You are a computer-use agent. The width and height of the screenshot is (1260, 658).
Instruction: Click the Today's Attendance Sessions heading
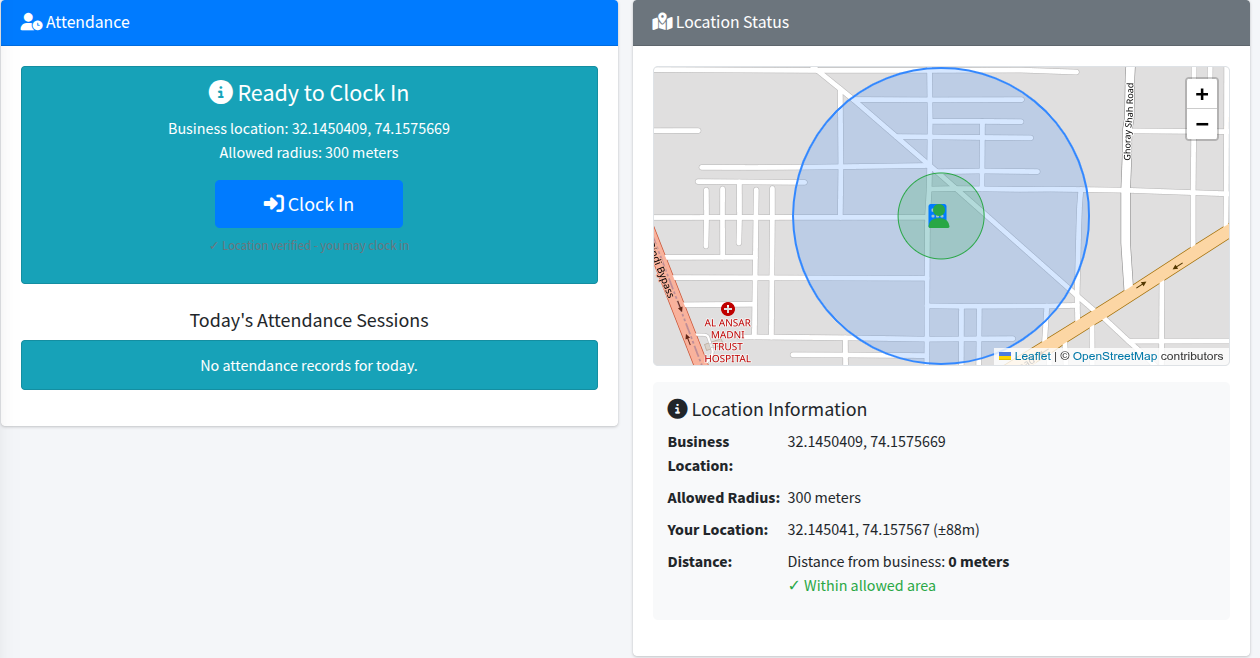tap(308, 320)
